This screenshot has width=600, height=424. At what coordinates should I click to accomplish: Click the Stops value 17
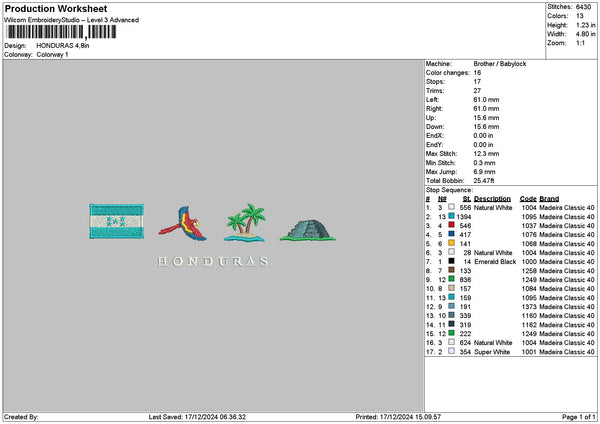(477, 82)
